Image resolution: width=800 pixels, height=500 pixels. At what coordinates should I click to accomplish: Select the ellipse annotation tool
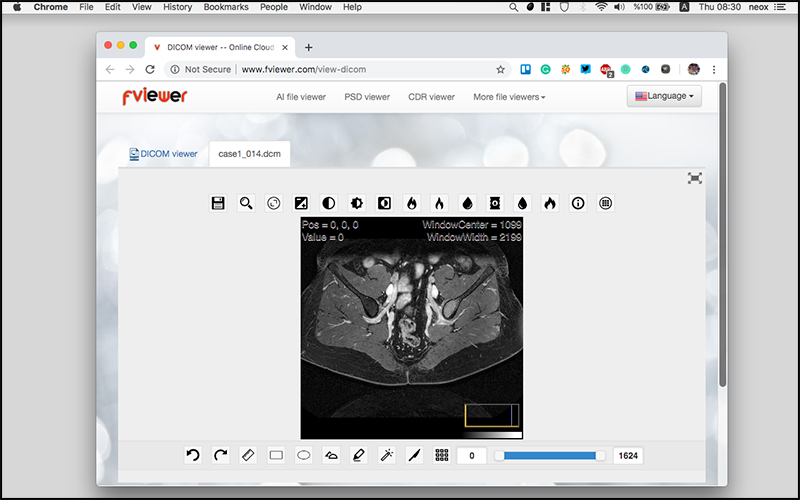pos(304,455)
